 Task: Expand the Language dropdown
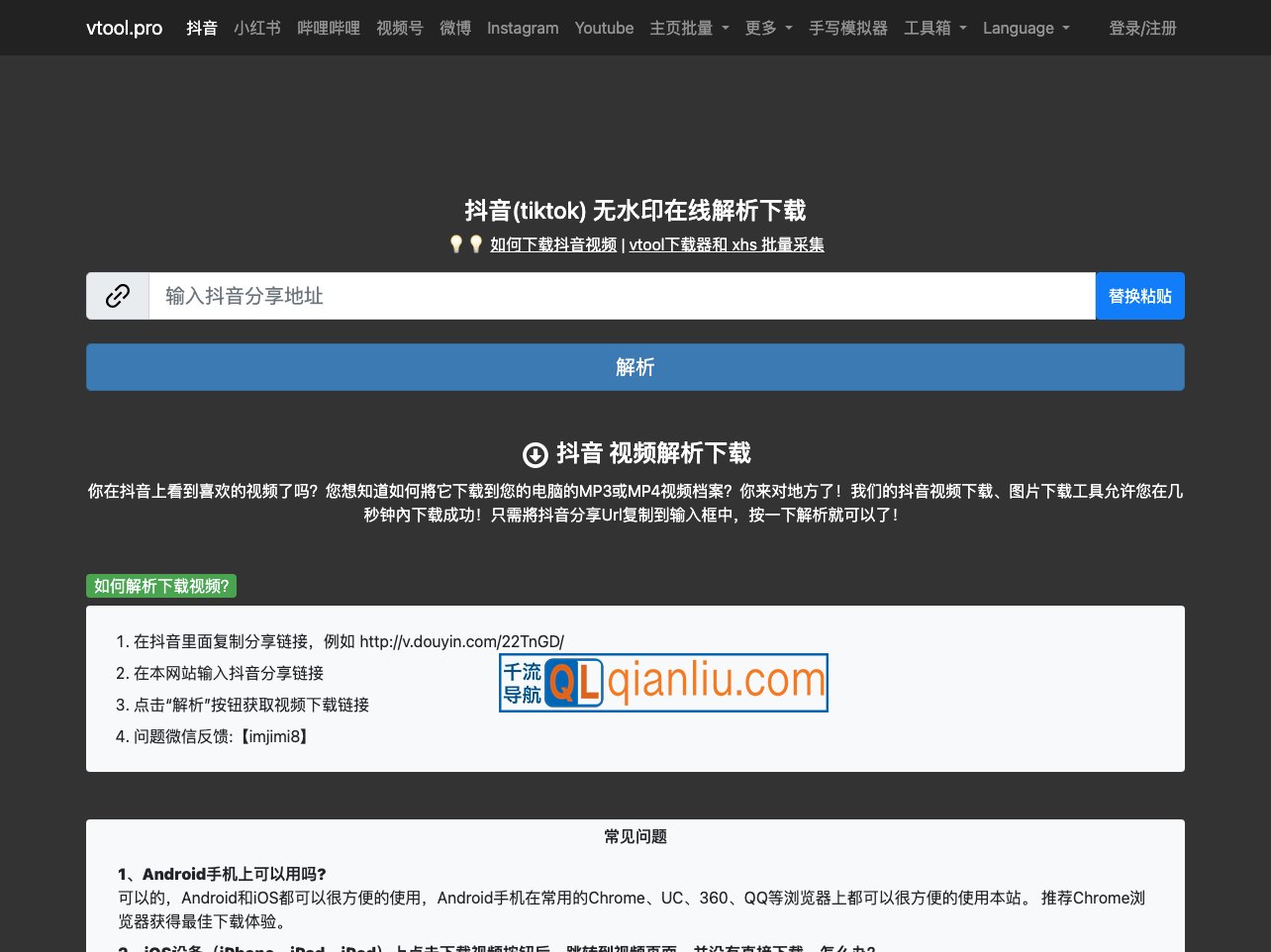[x=1027, y=28]
